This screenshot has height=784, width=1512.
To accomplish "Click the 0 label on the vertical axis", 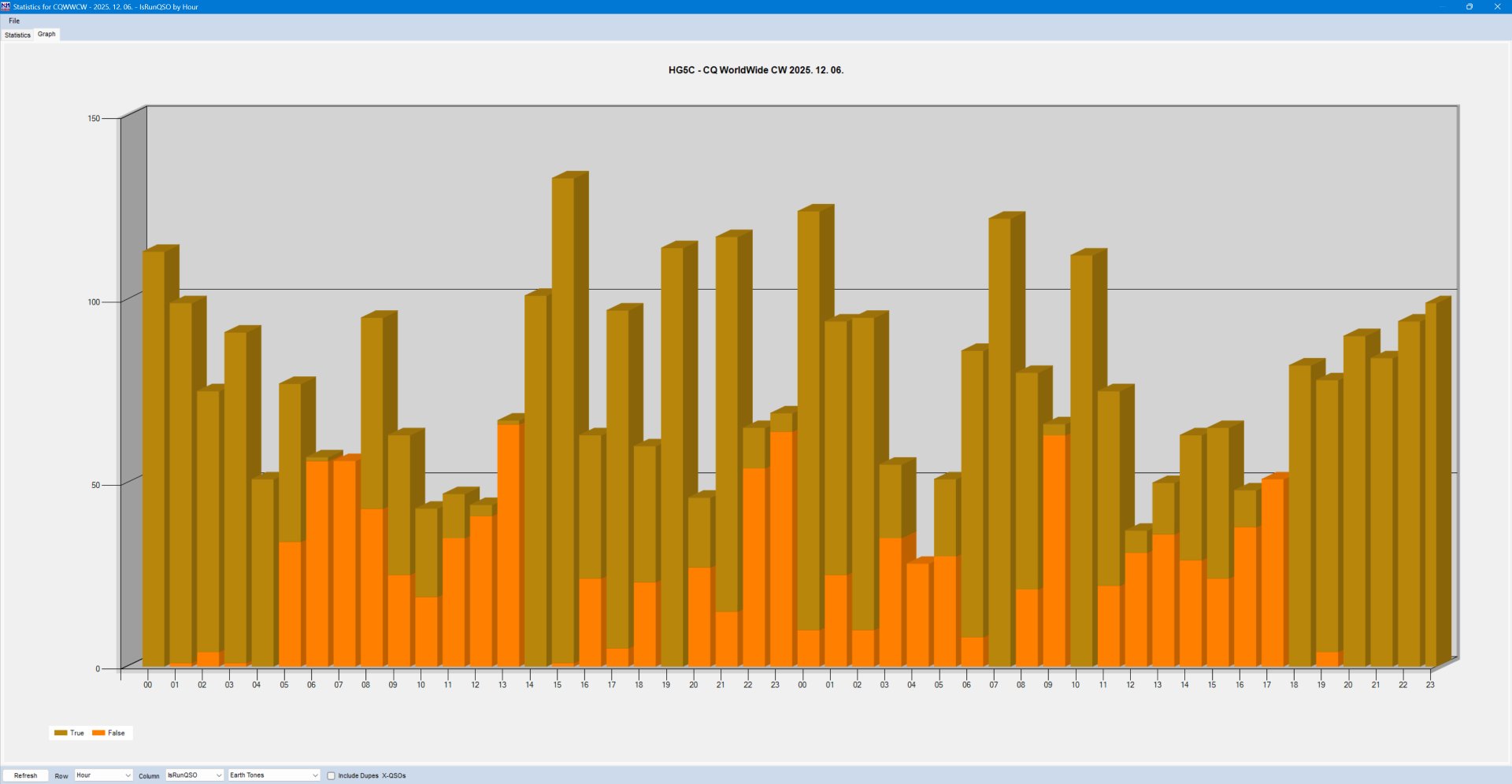I will [x=98, y=669].
